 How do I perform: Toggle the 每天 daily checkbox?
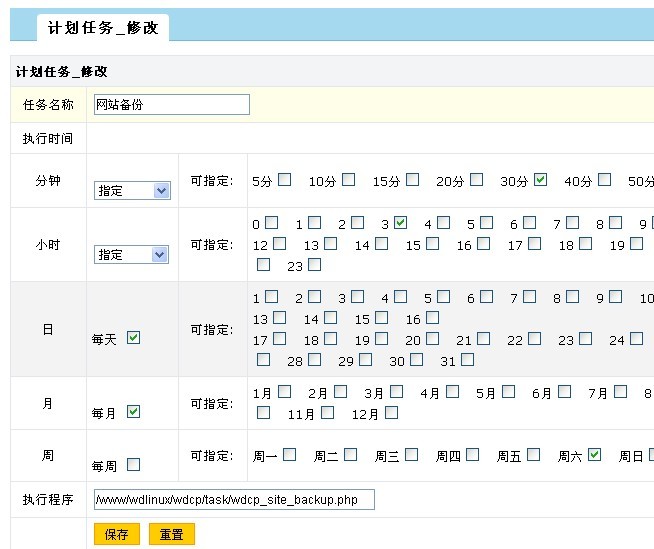(x=133, y=338)
